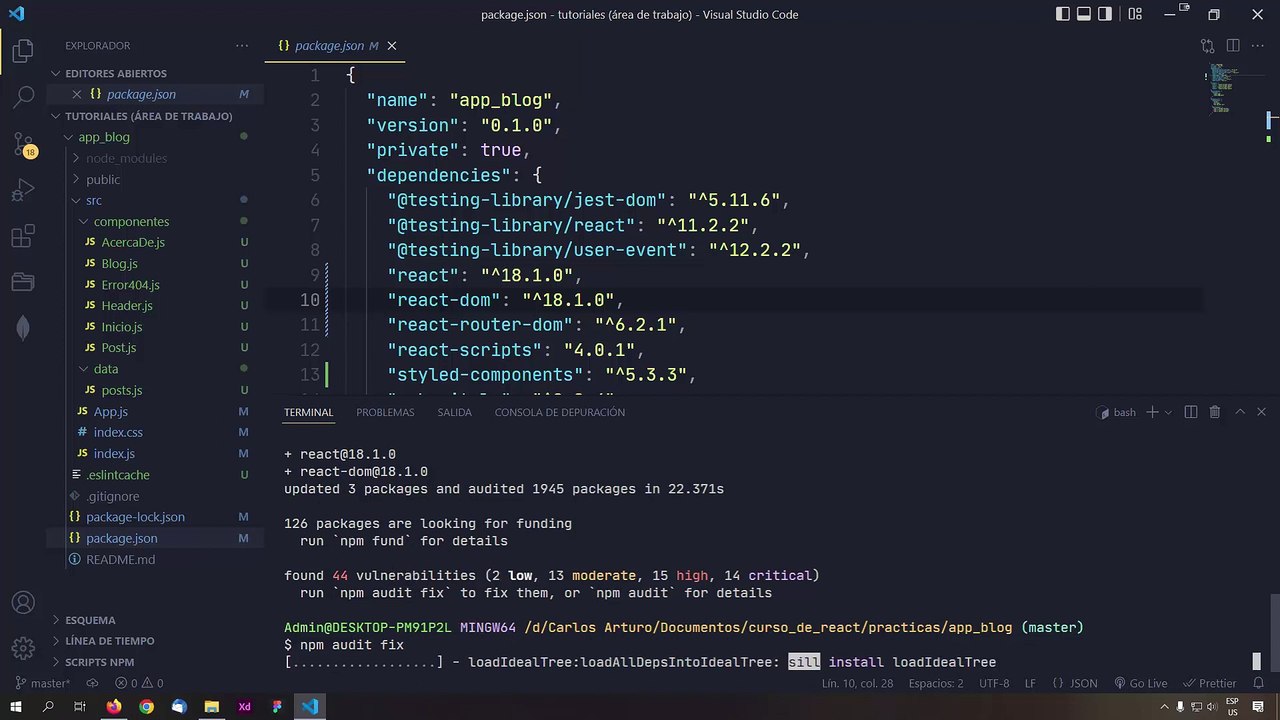The width and height of the screenshot is (1280, 720).
Task: Open AcercaDe.js in the explorer
Action: tap(133, 242)
